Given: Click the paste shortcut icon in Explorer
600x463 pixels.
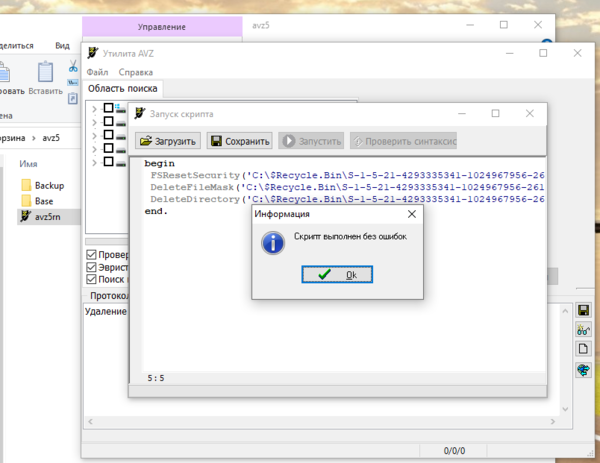Looking at the screenshot, I should point(73,99).
